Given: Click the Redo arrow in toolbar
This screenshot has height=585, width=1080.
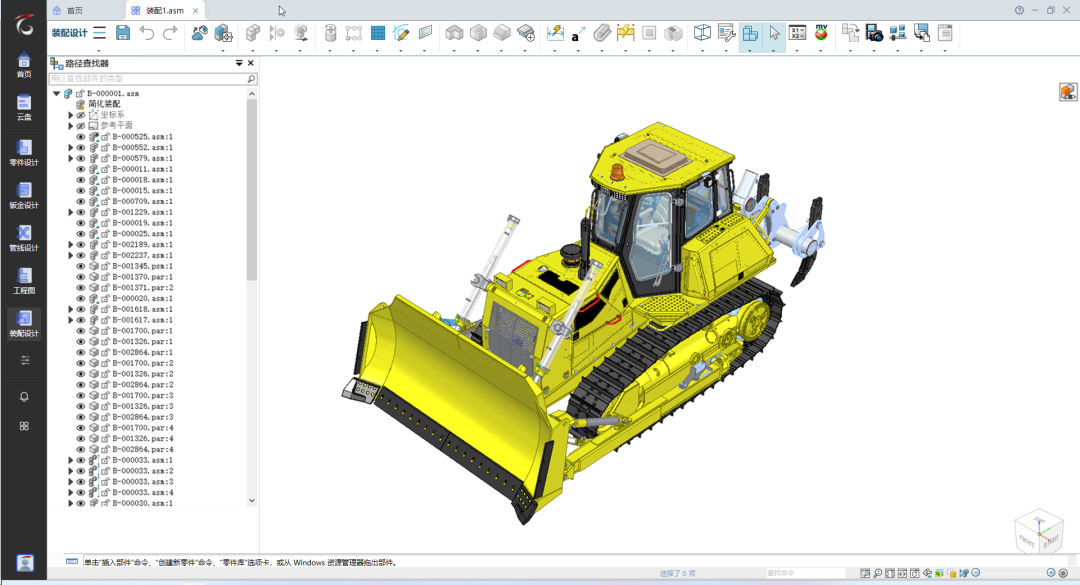Looking at the screenshot, I should 170,32.
